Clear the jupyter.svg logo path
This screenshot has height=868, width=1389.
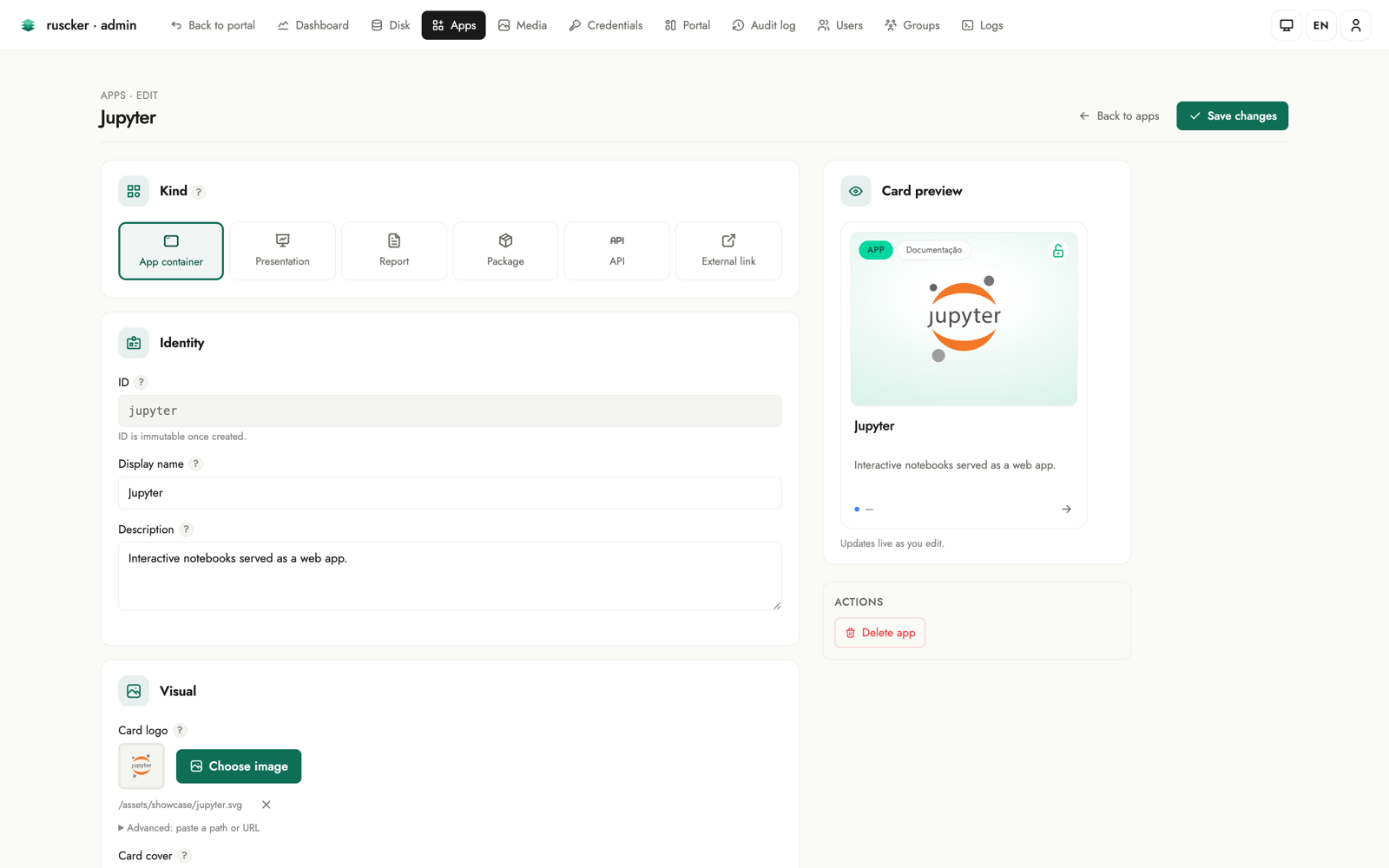267,805
